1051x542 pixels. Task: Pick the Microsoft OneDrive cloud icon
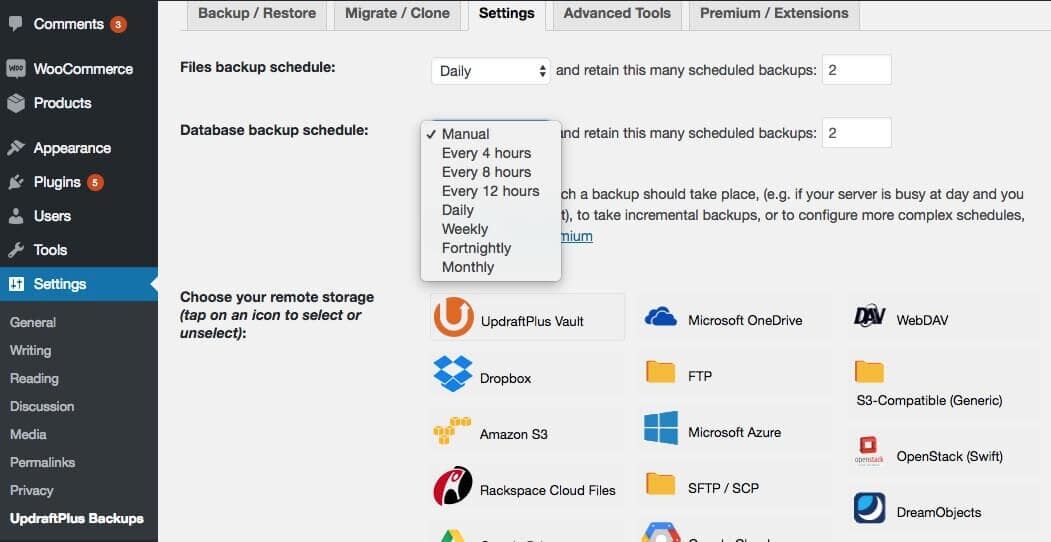[x=661, y=318]
